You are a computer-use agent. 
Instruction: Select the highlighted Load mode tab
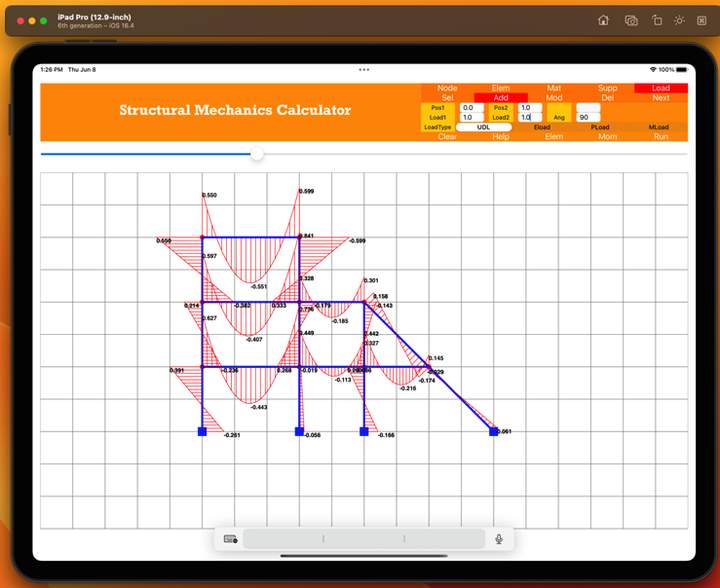tap(661, 88)
